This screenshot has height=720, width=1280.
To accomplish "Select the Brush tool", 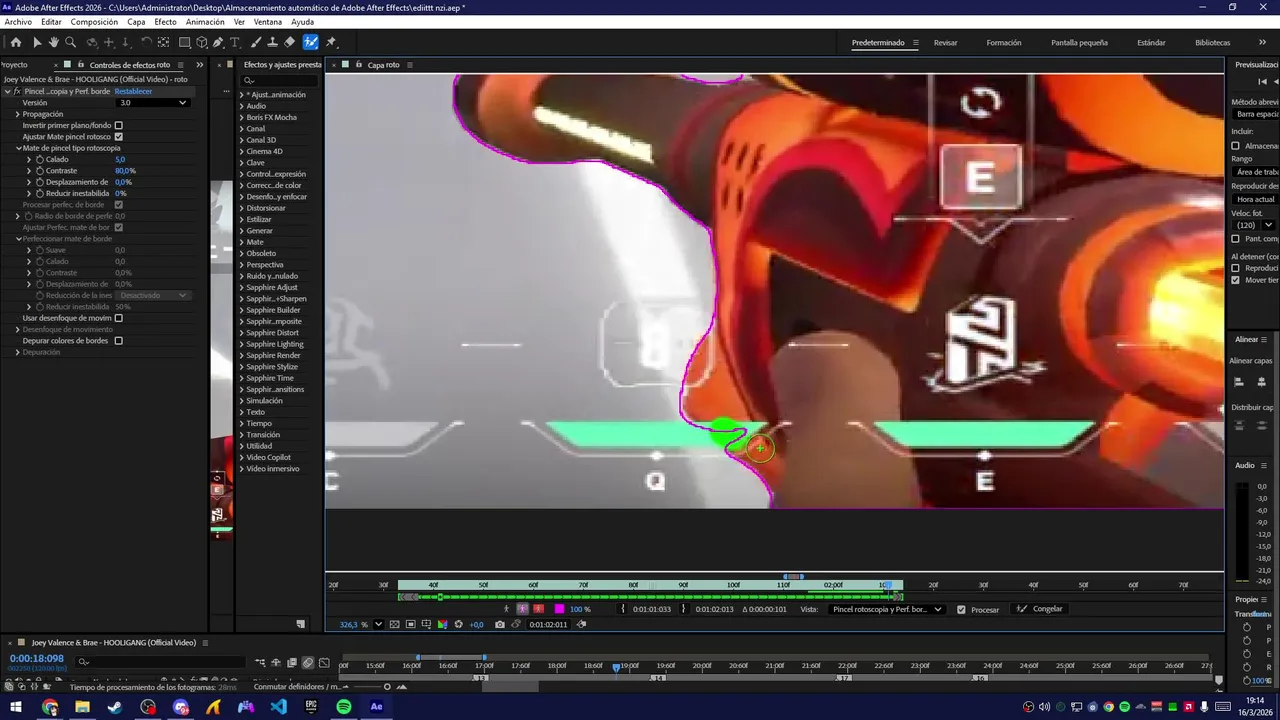I will (x=256, y=42).
